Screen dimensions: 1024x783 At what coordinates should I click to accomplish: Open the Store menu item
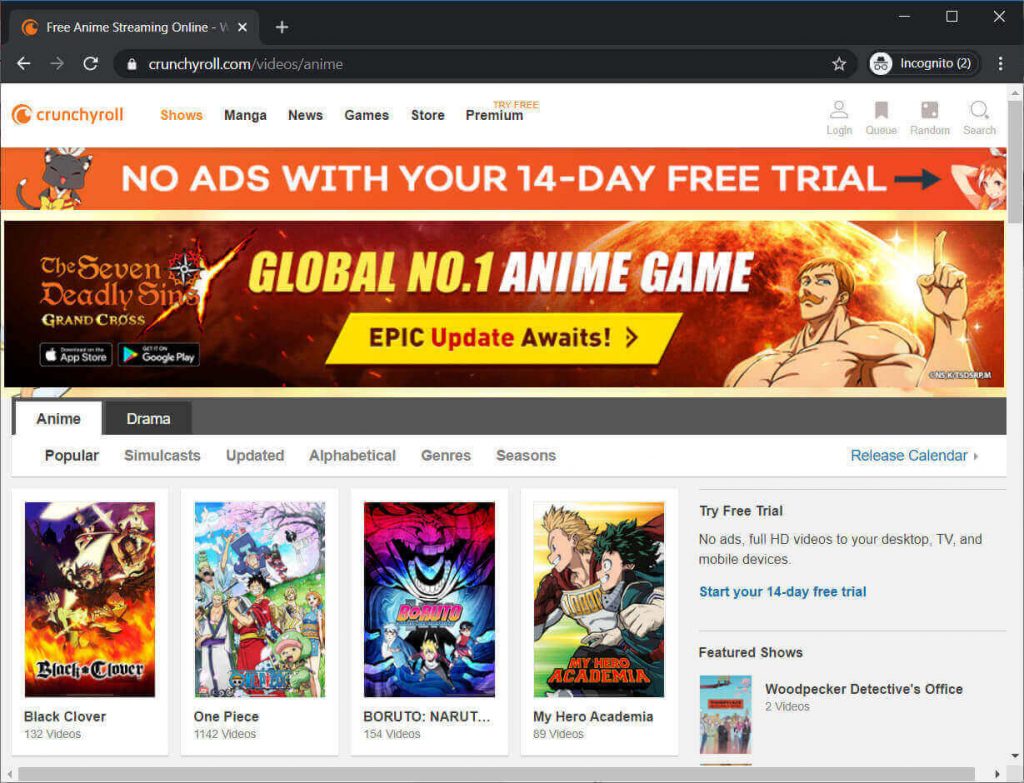tap(428, 115)
